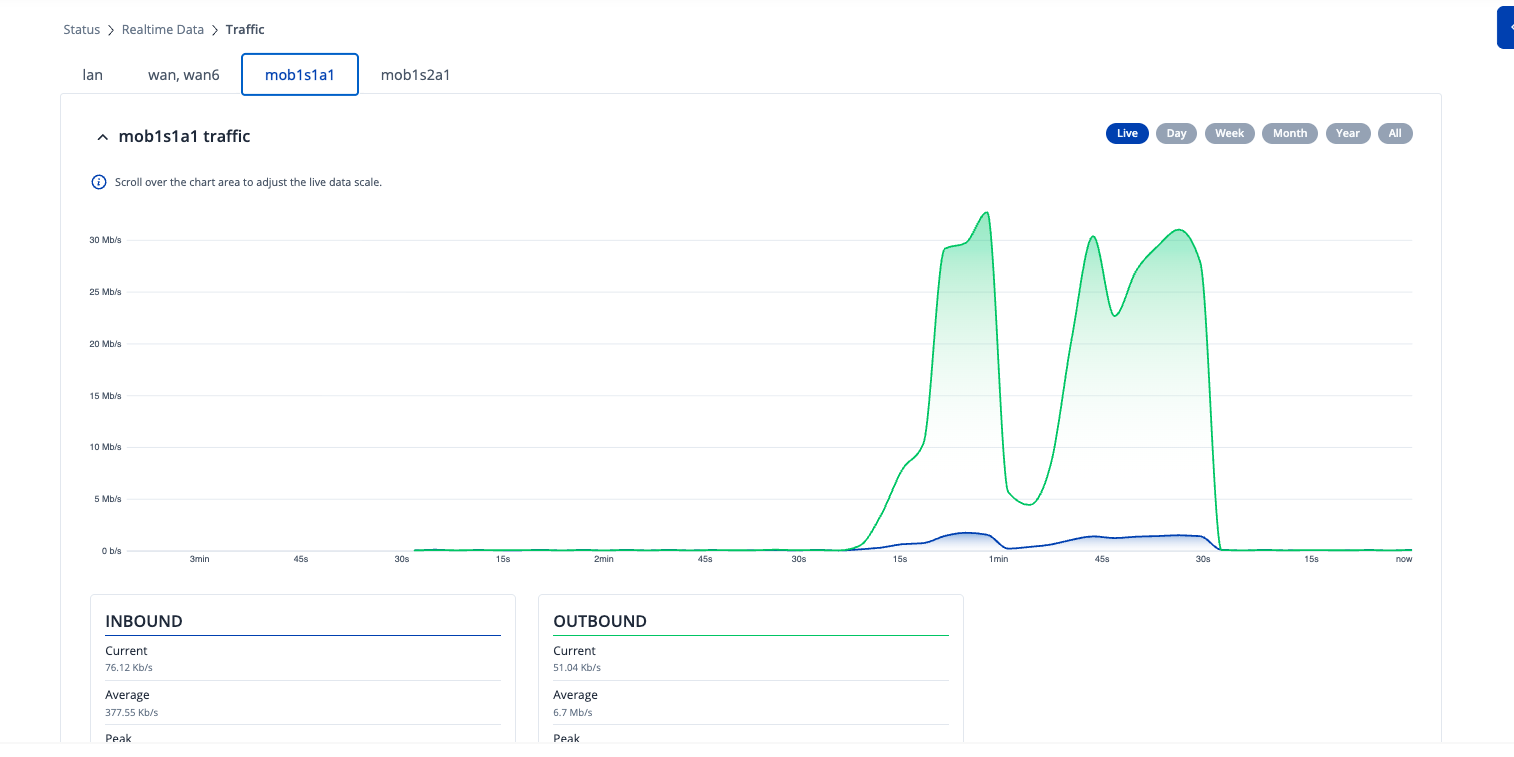
Task: Click the chevron between Status and Realtime Data
Action: point(111,30)
